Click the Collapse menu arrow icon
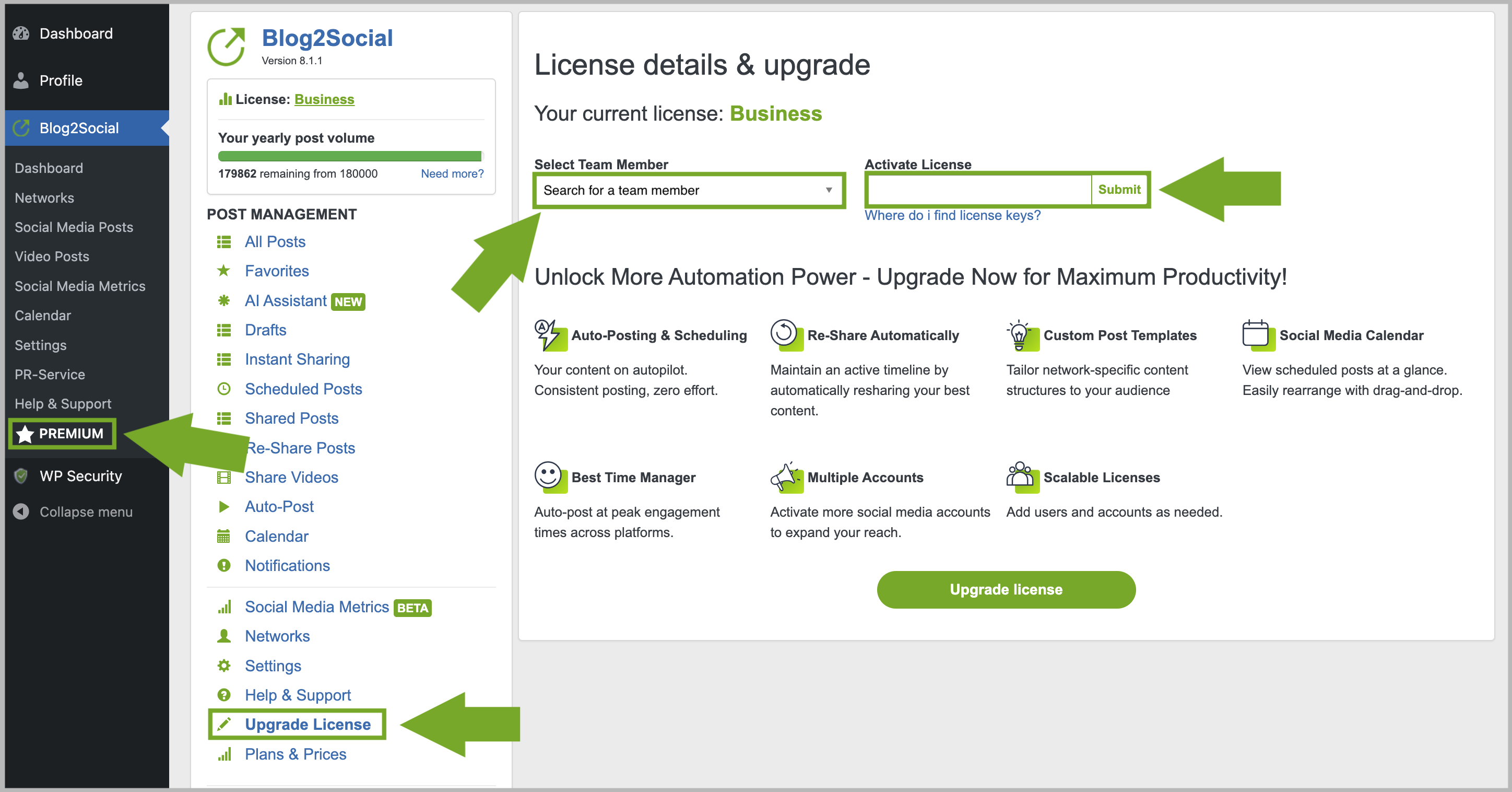Screen dimensions: 1512x792 [21, 512]
